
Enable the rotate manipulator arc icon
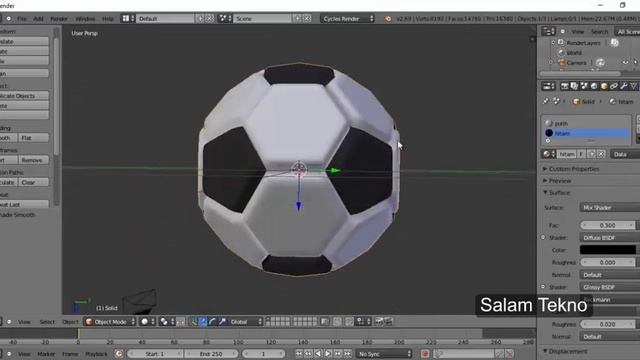coord(212,322)
